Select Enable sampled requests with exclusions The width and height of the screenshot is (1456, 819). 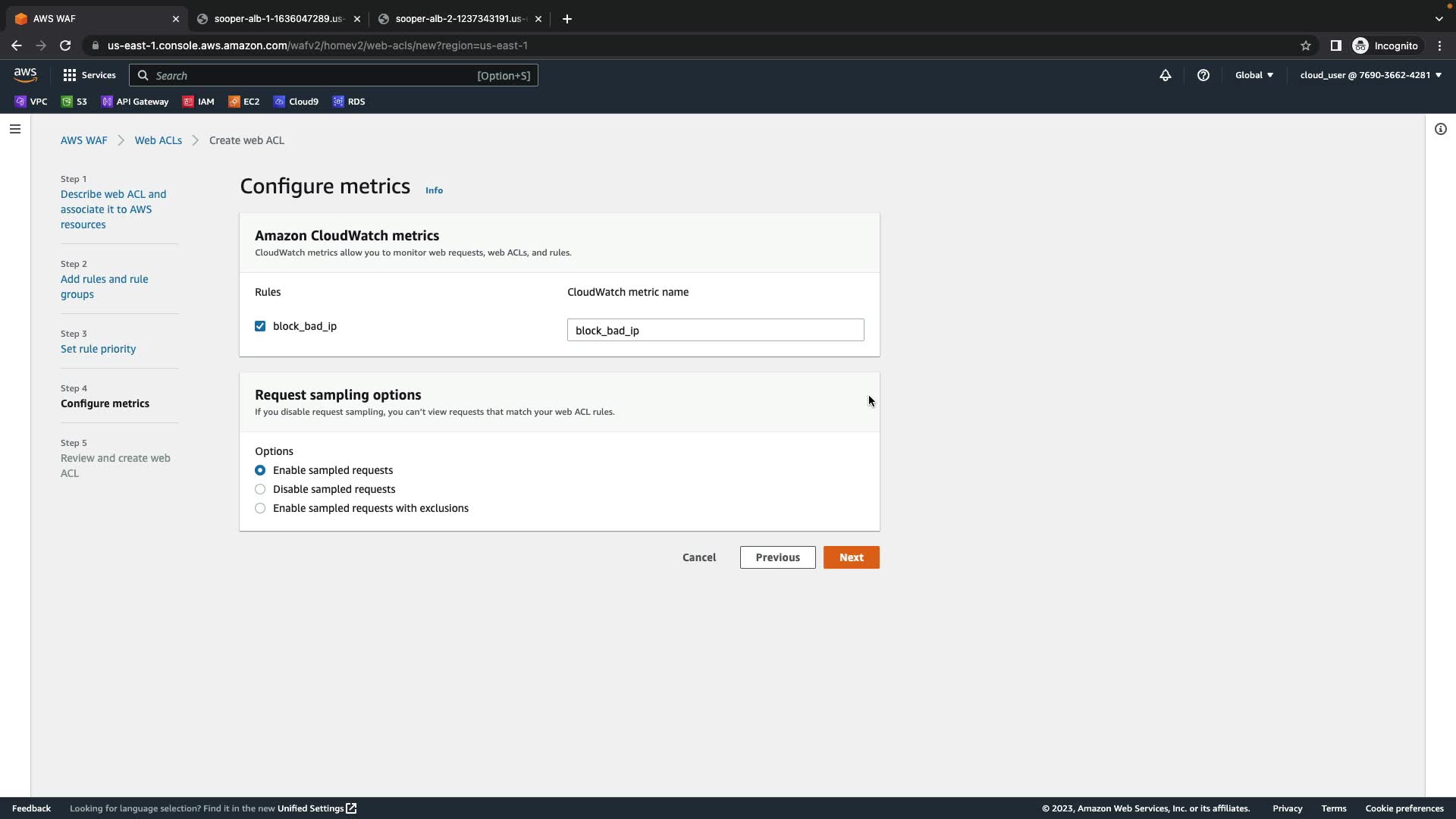point(260,508)
